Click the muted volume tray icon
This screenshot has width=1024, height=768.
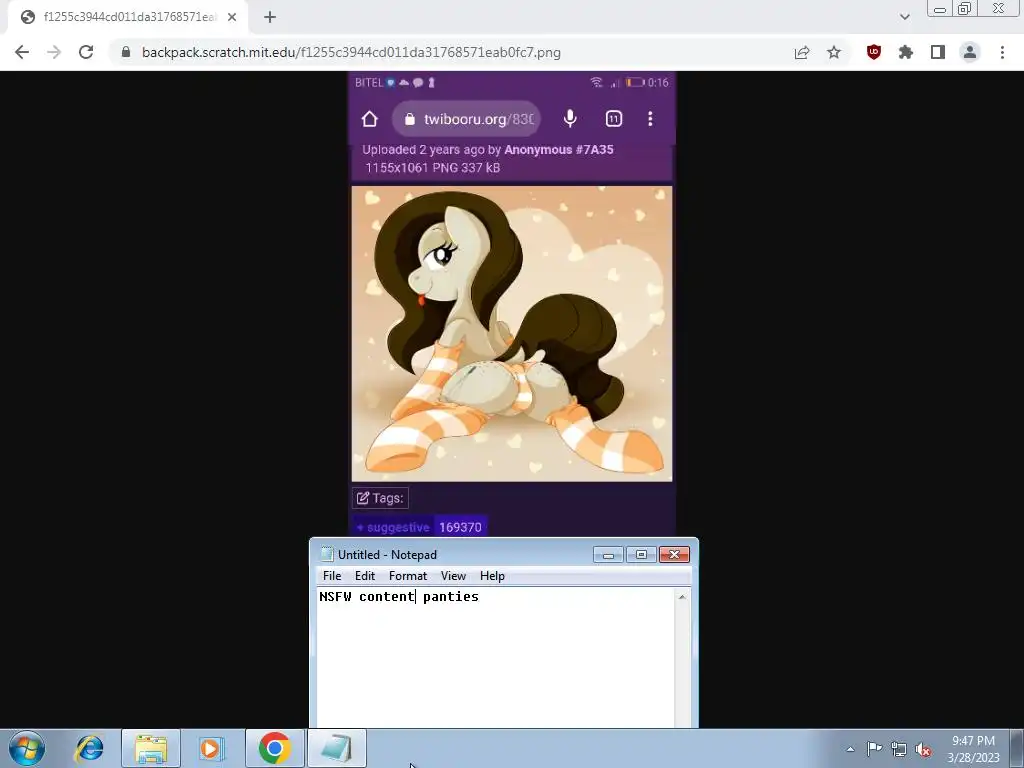pos(923,749)
